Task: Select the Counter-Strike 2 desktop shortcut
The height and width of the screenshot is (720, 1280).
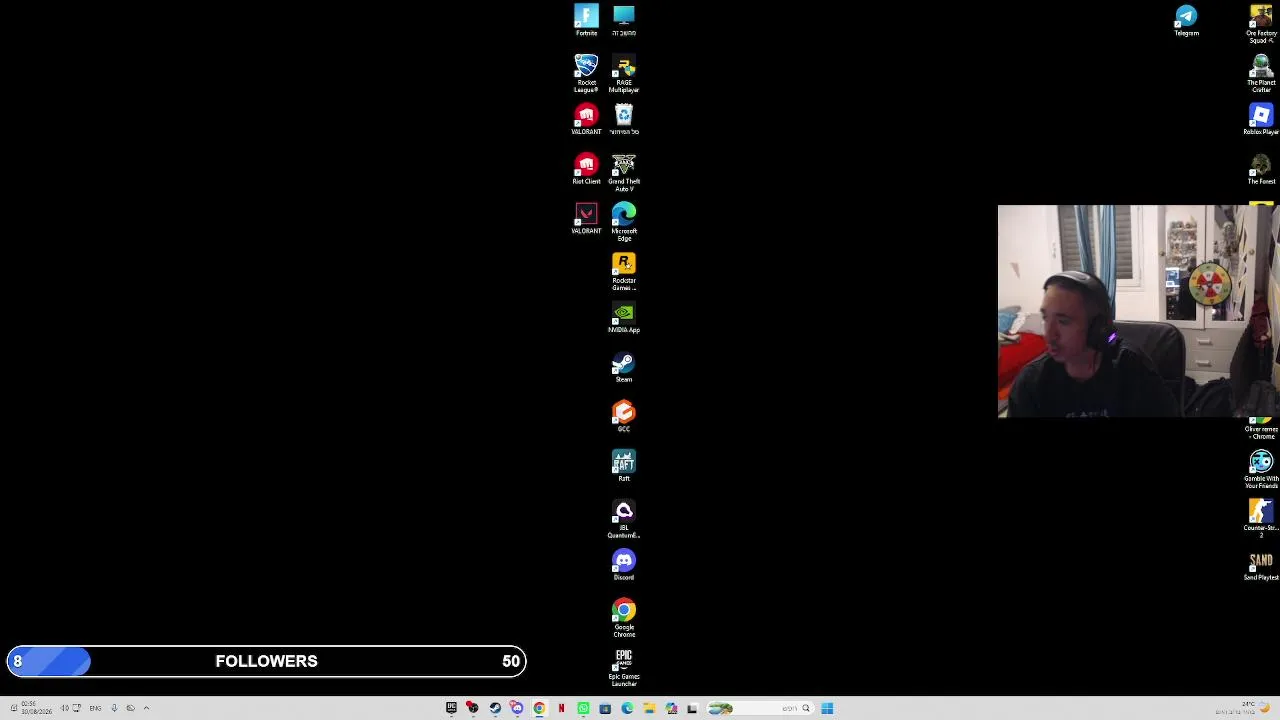Action: (1261, 519)
